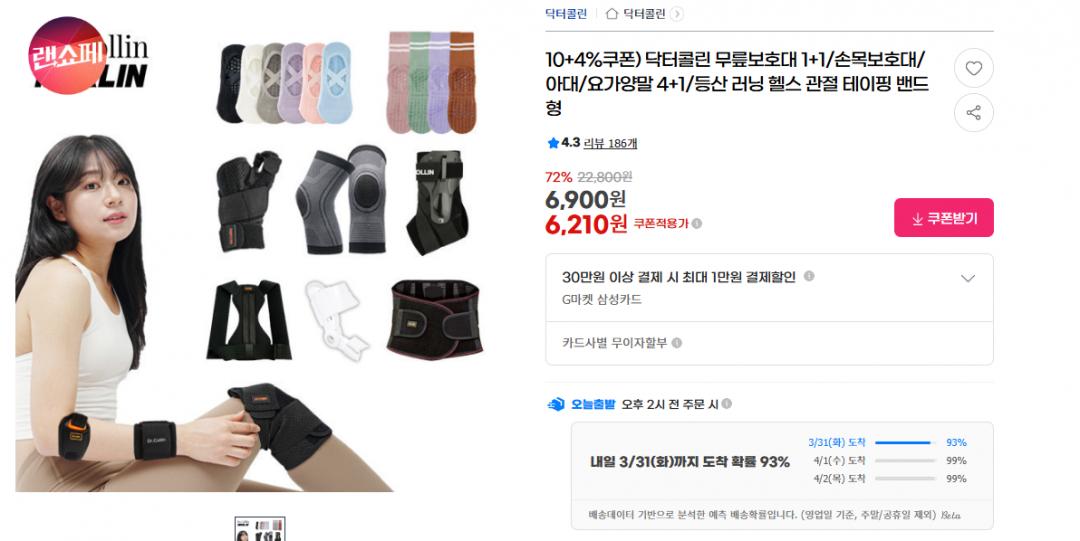This screenshot has width=1080, height=541.
Task: Click the home icon beside 닥터콜린 shop
Action: [x=611, y=14]
